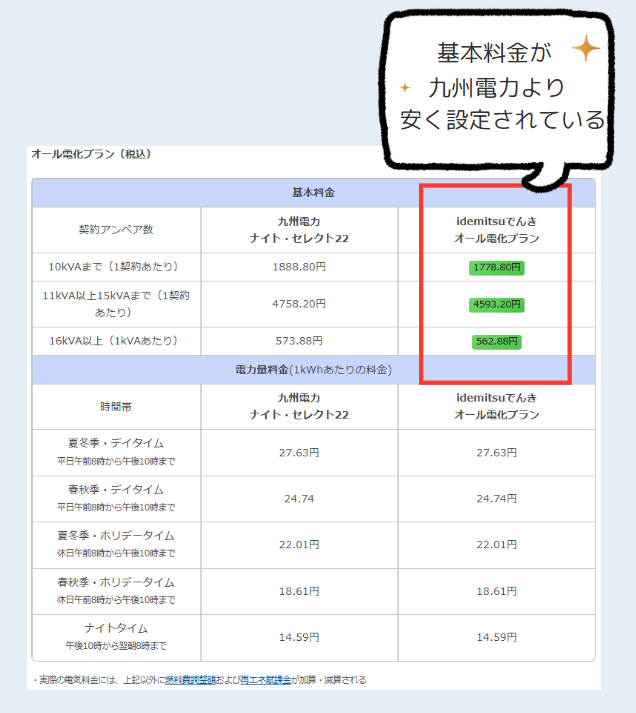Viewport: 636px width, 713px height.
Task: Click the 時間帯 column header
Action: (116, 407)
